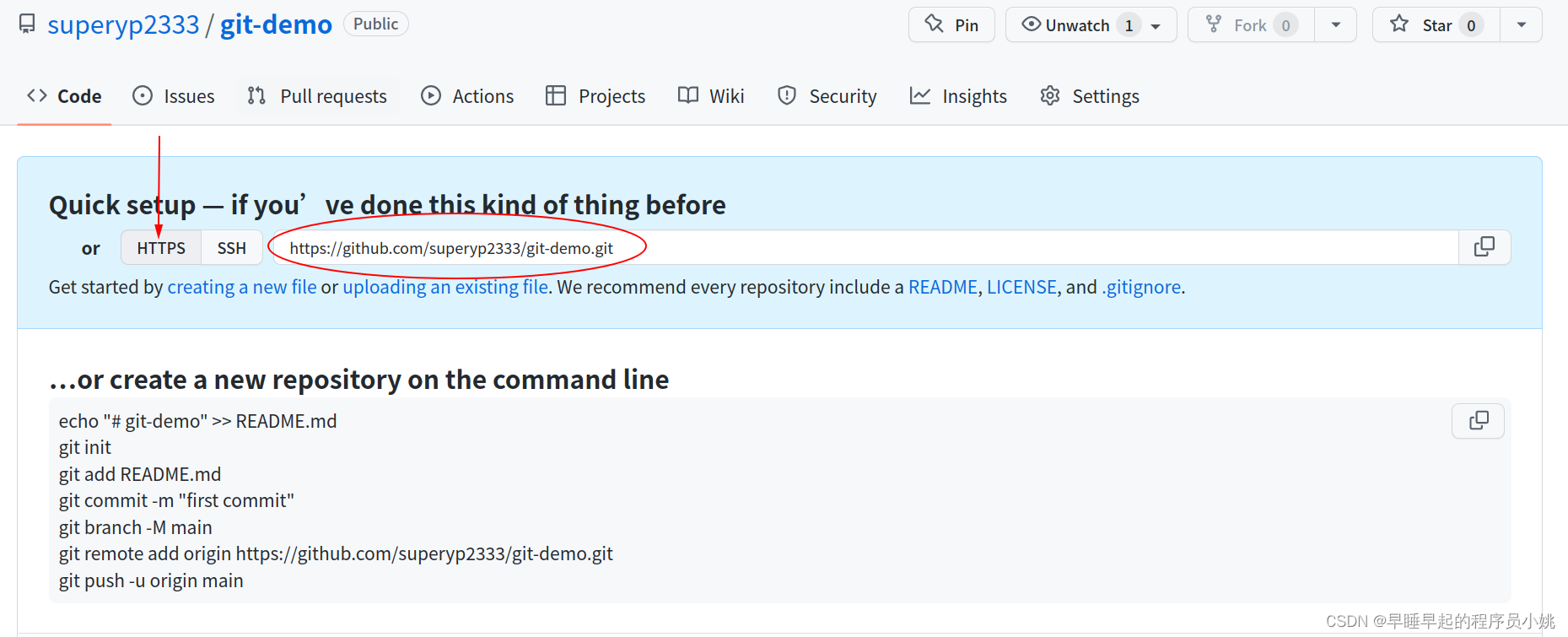Copy the clone URL with the copy icon
The height and width of the screenshot is (637, 1568).
pyautogui.click(x=1484, y=247)
